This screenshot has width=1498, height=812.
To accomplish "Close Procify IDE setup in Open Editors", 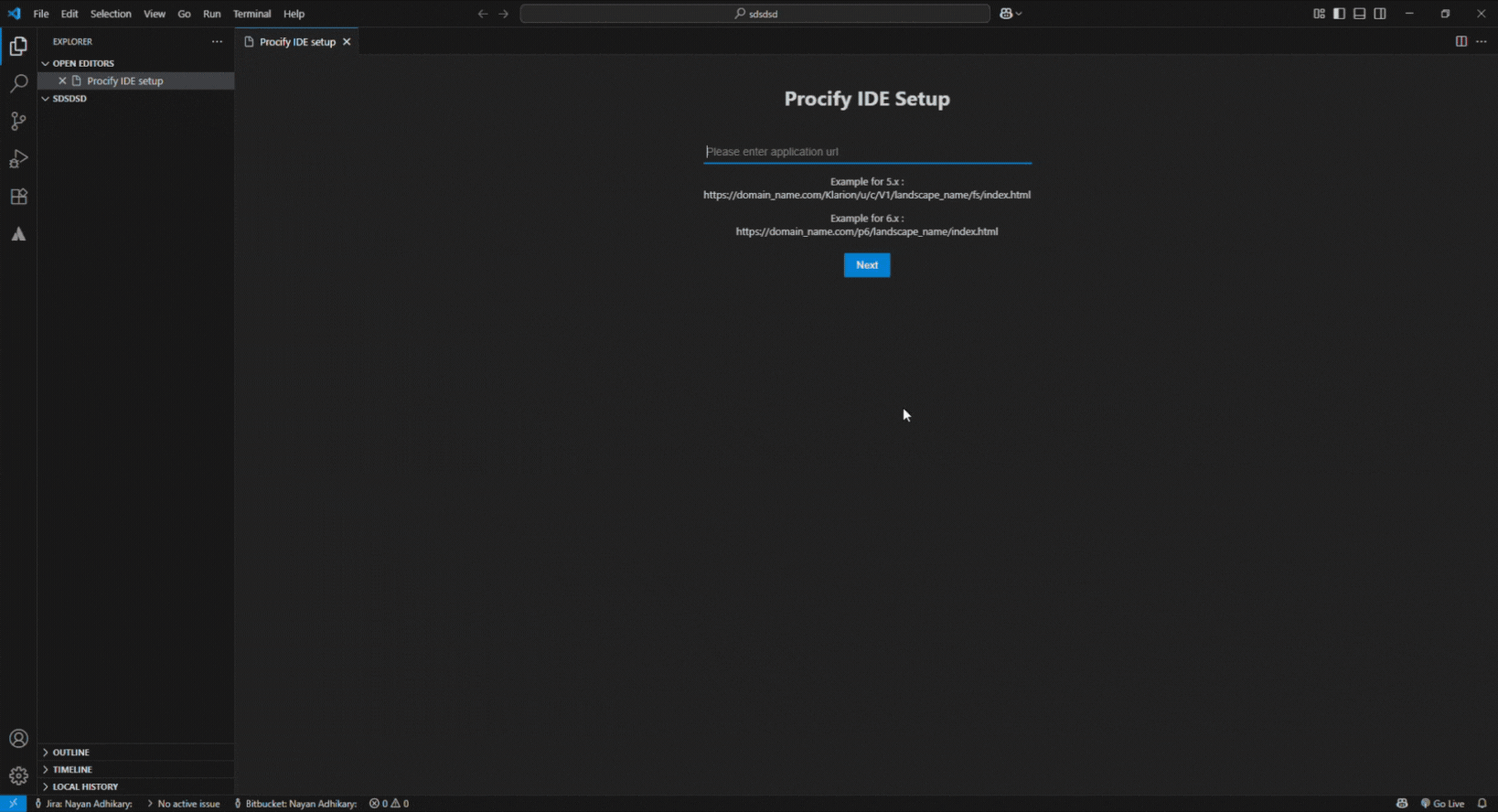I will (x=62, y=80).
